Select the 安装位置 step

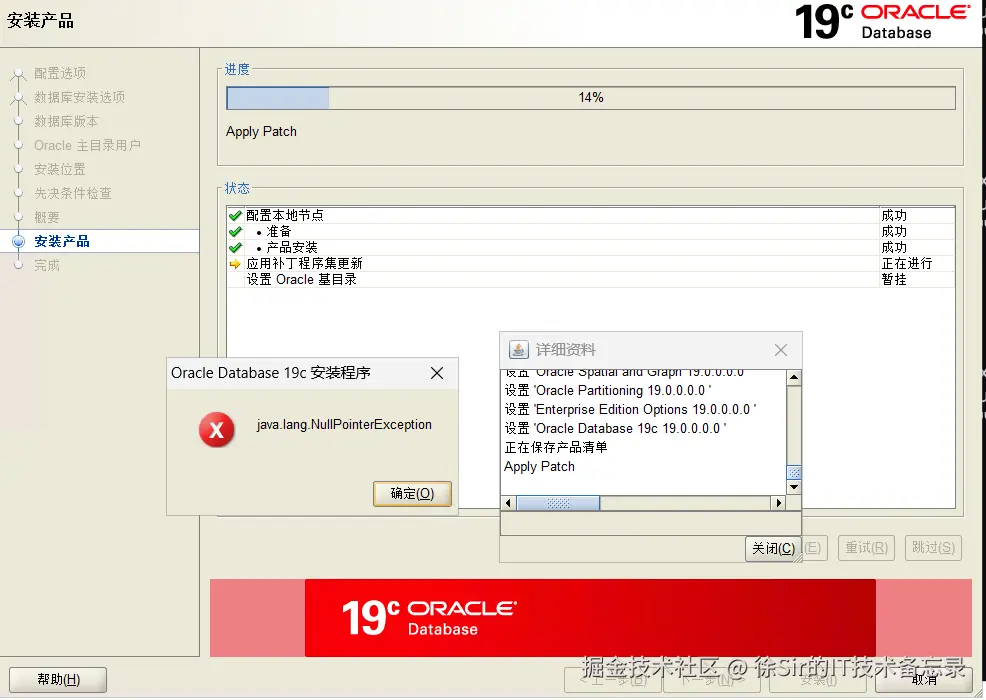tap(60, 169)
